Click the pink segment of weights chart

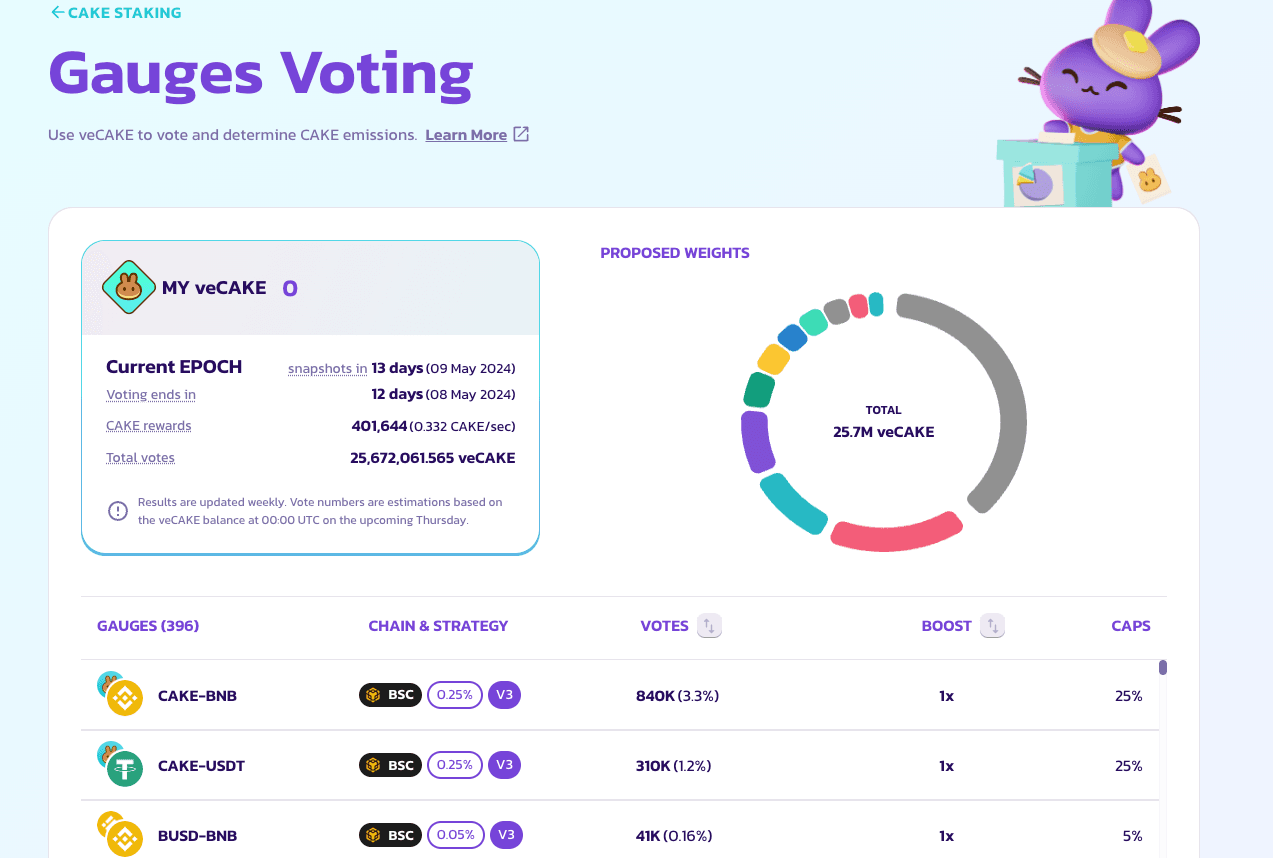click(896, 531)
